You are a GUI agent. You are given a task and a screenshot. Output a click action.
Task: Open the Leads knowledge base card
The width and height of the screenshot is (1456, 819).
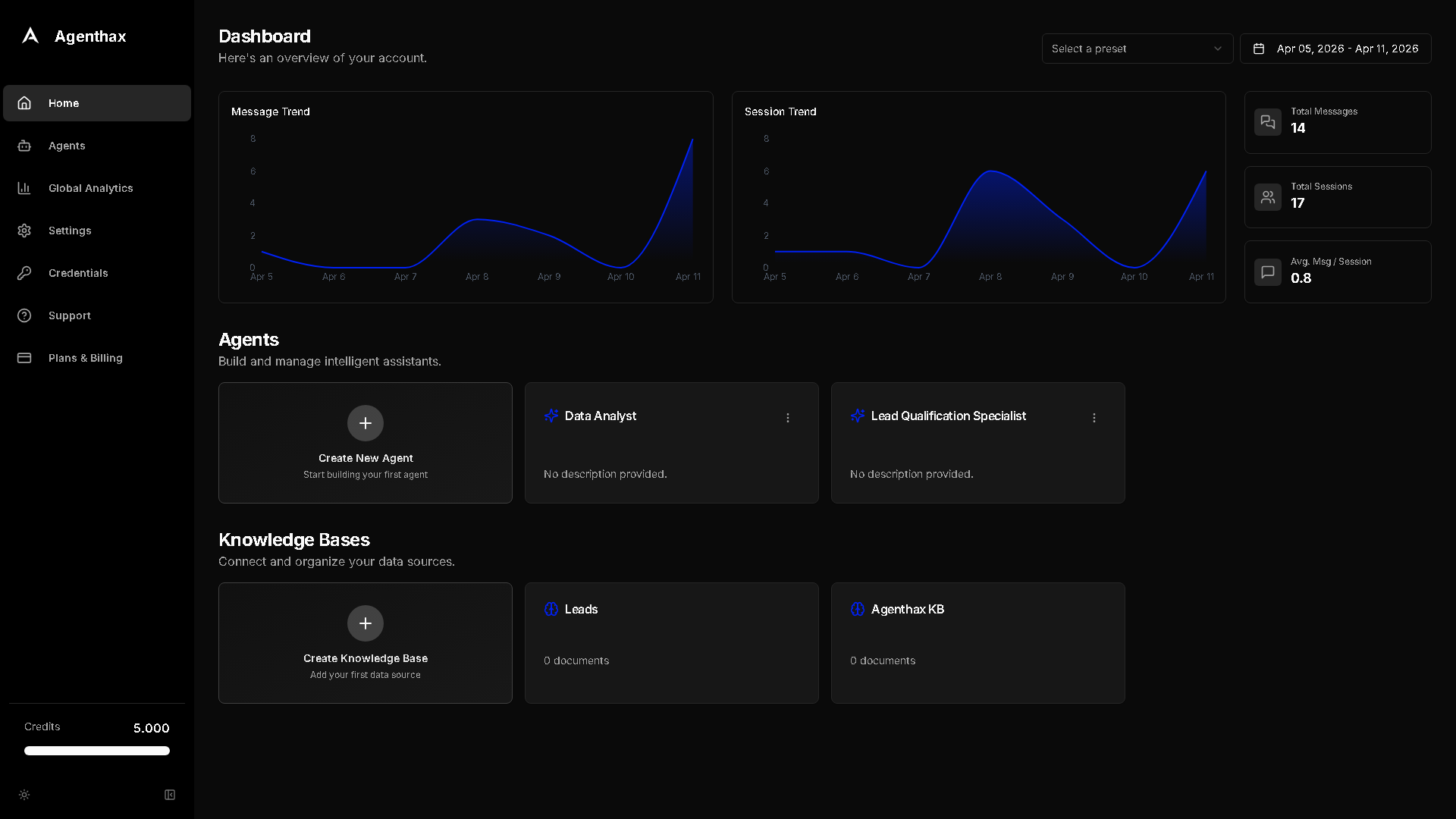(672, 643)
